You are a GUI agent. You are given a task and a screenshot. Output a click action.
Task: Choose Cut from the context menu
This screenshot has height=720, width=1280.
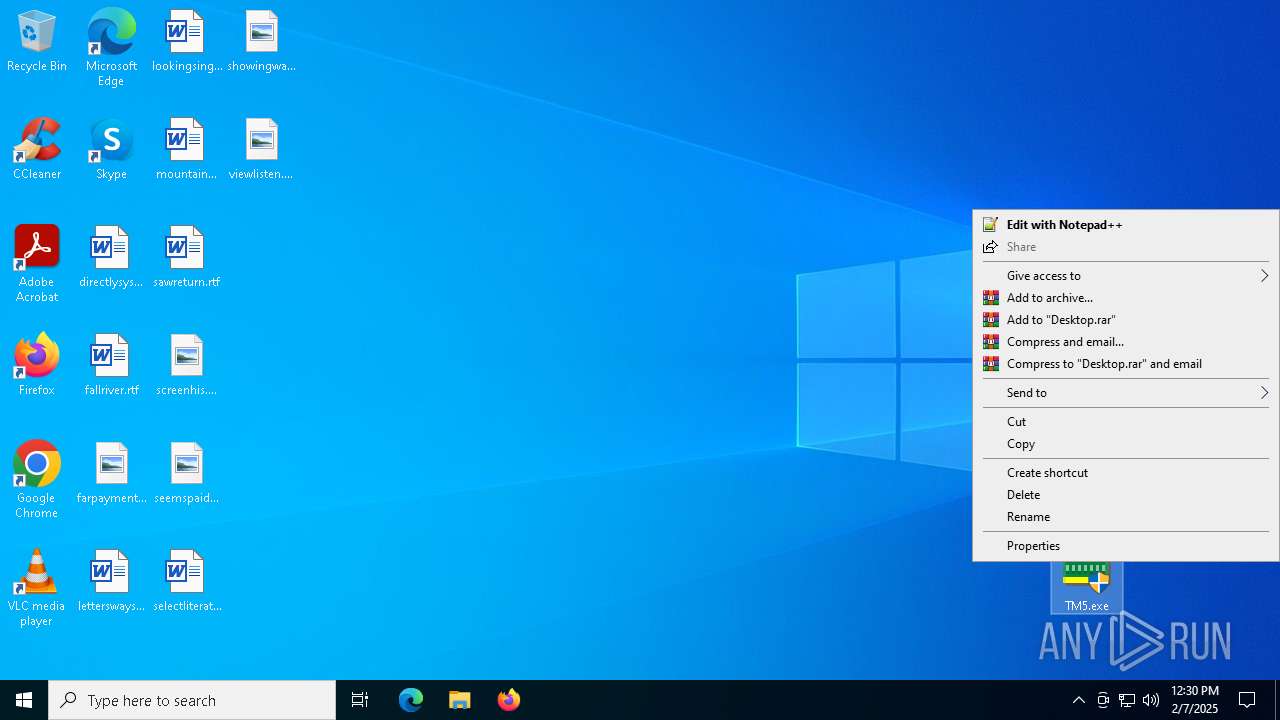(1126, 422)
